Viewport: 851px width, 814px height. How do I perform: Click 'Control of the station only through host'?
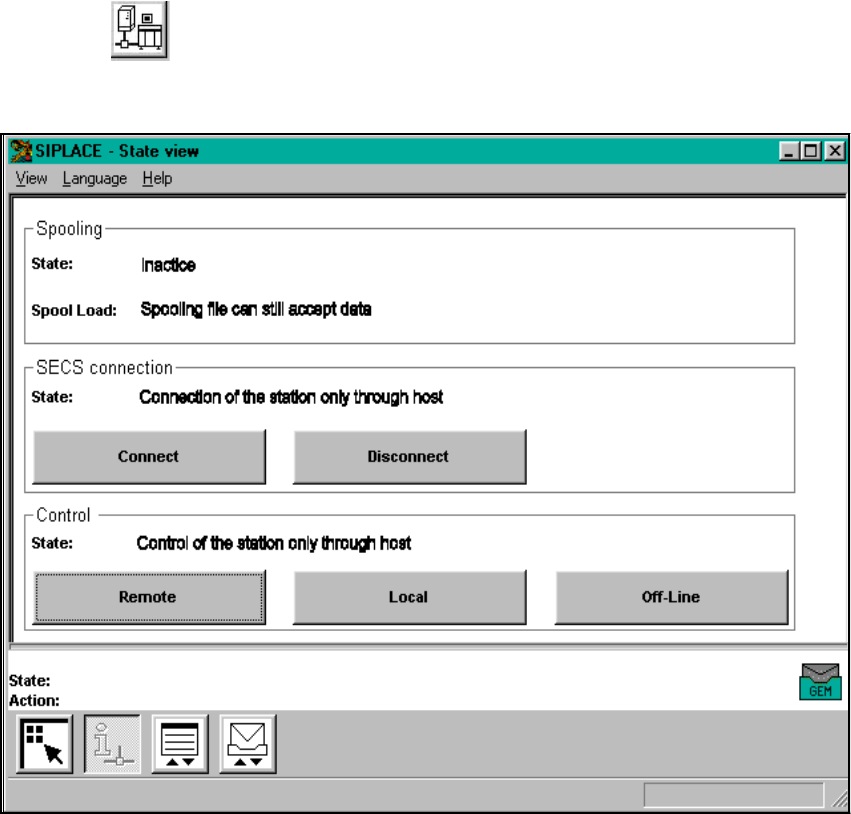pos(274,543)
